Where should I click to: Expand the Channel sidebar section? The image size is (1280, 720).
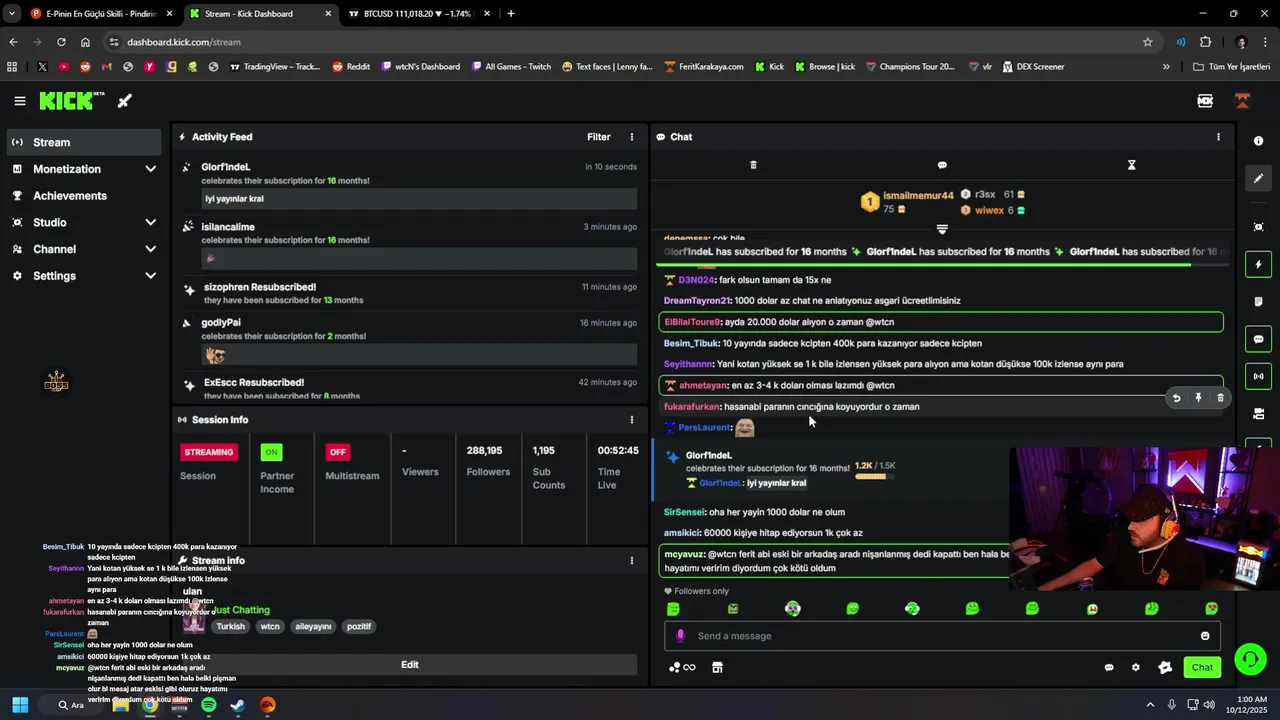84,249
